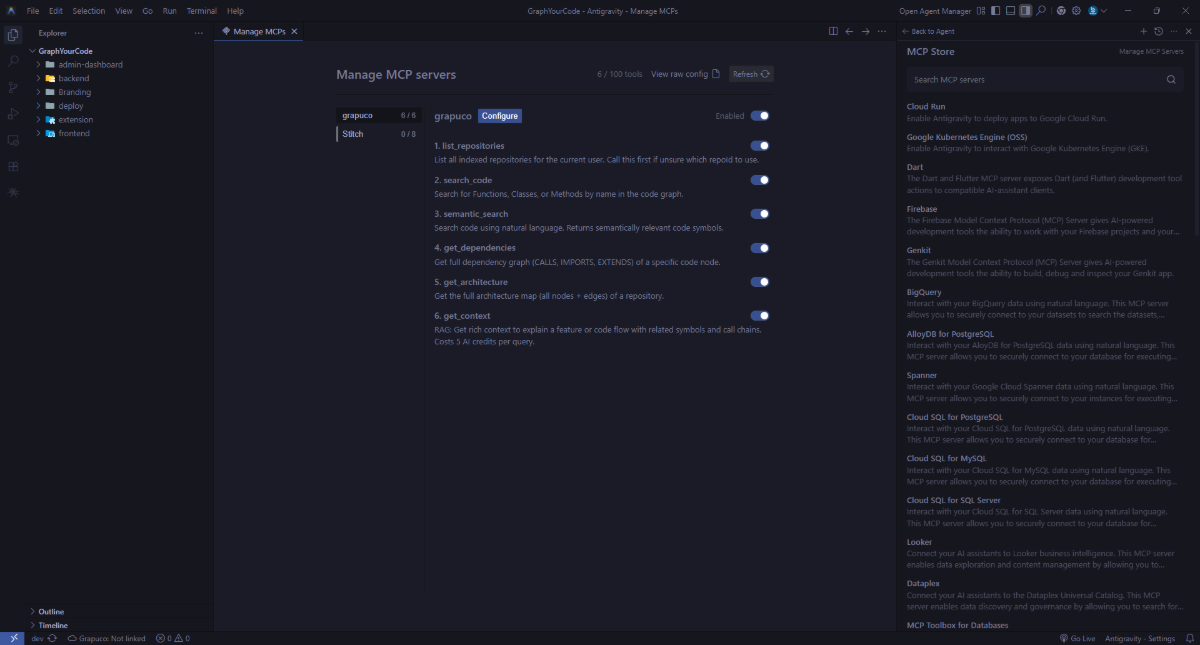The image size is (1200, 645).
Task: Click the search icon in MCP Store field
Action: [1171, 79]
